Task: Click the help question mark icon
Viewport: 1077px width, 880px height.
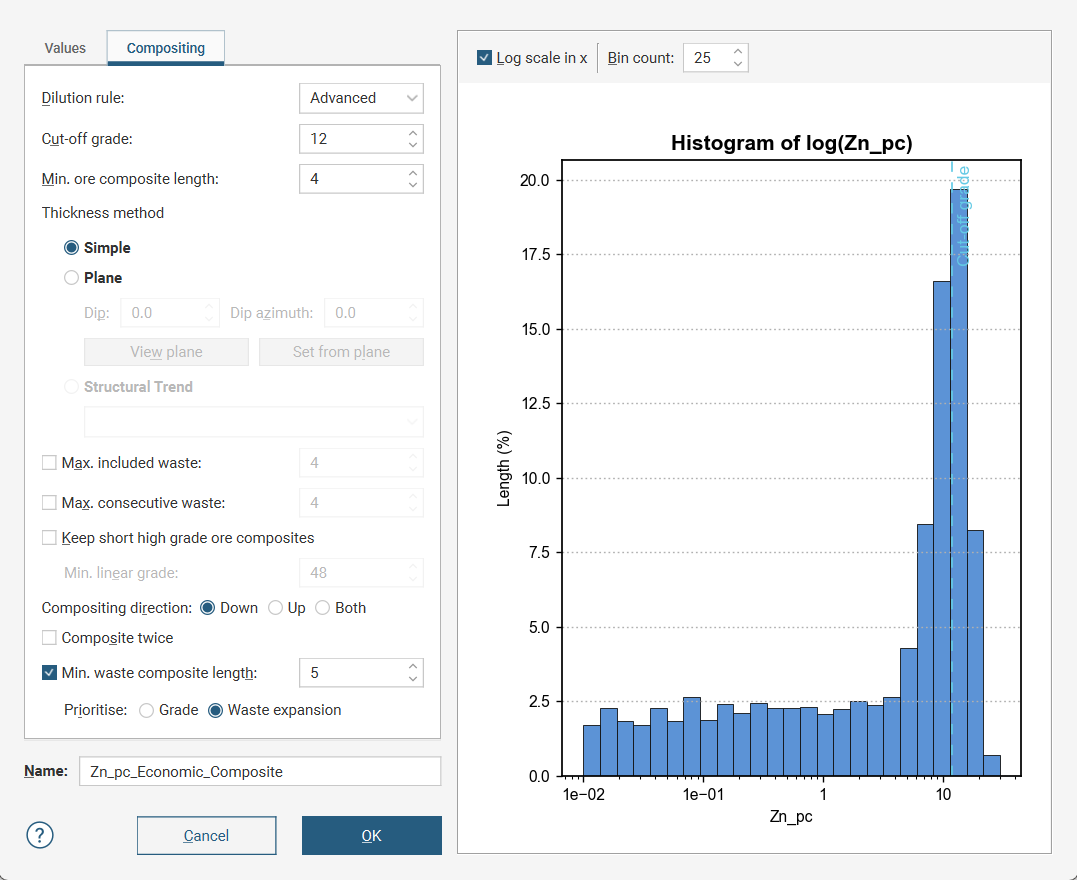Action: (42, 835)
